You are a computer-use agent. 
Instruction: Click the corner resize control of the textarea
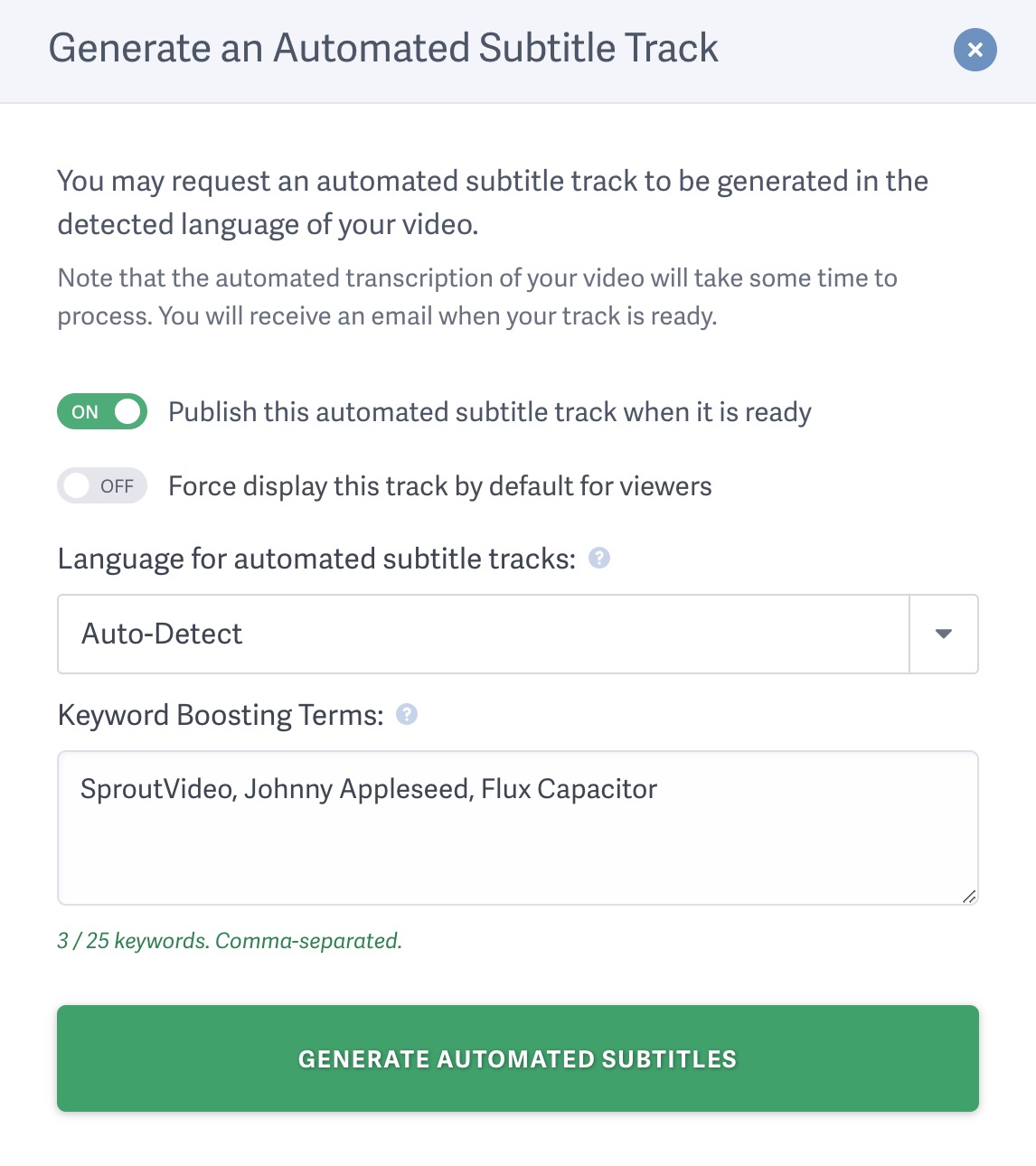point(969,896)
